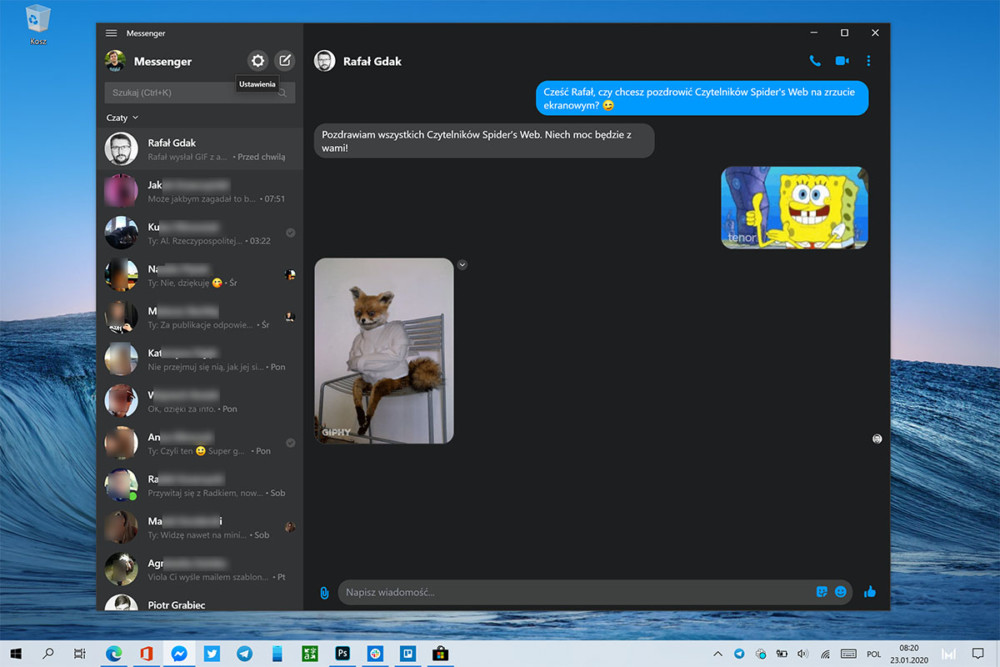
Task: Show hidden system tray icons
Action: click(x=717, y=654)
